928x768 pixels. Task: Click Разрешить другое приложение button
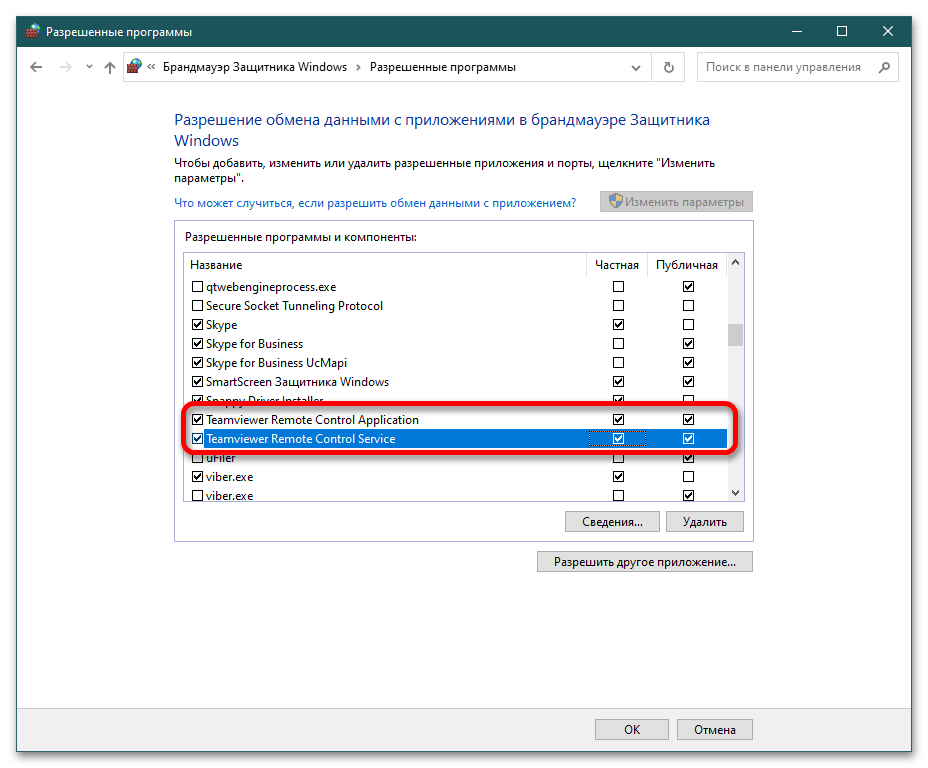(x=645, y=562)
